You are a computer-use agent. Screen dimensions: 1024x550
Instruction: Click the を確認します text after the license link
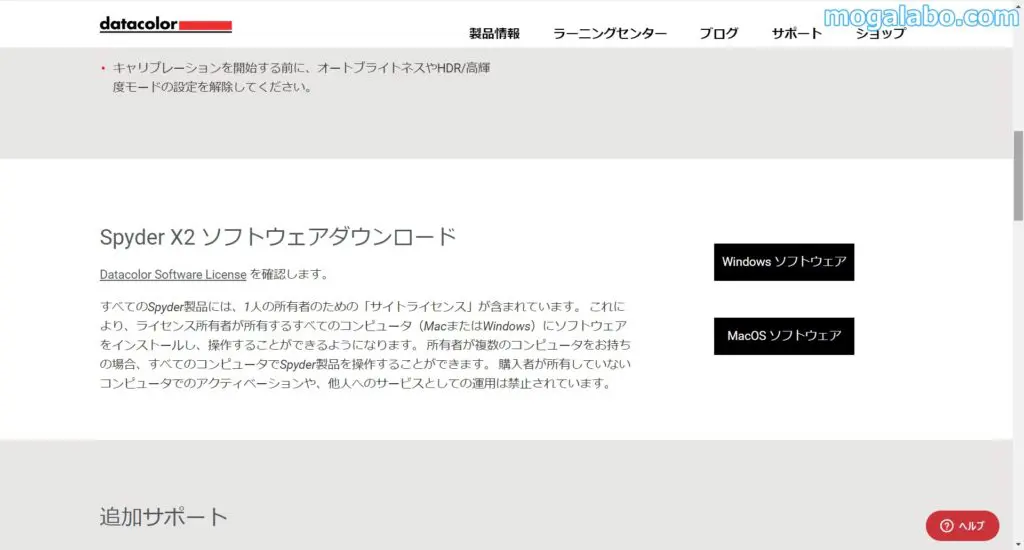point(289,274)
